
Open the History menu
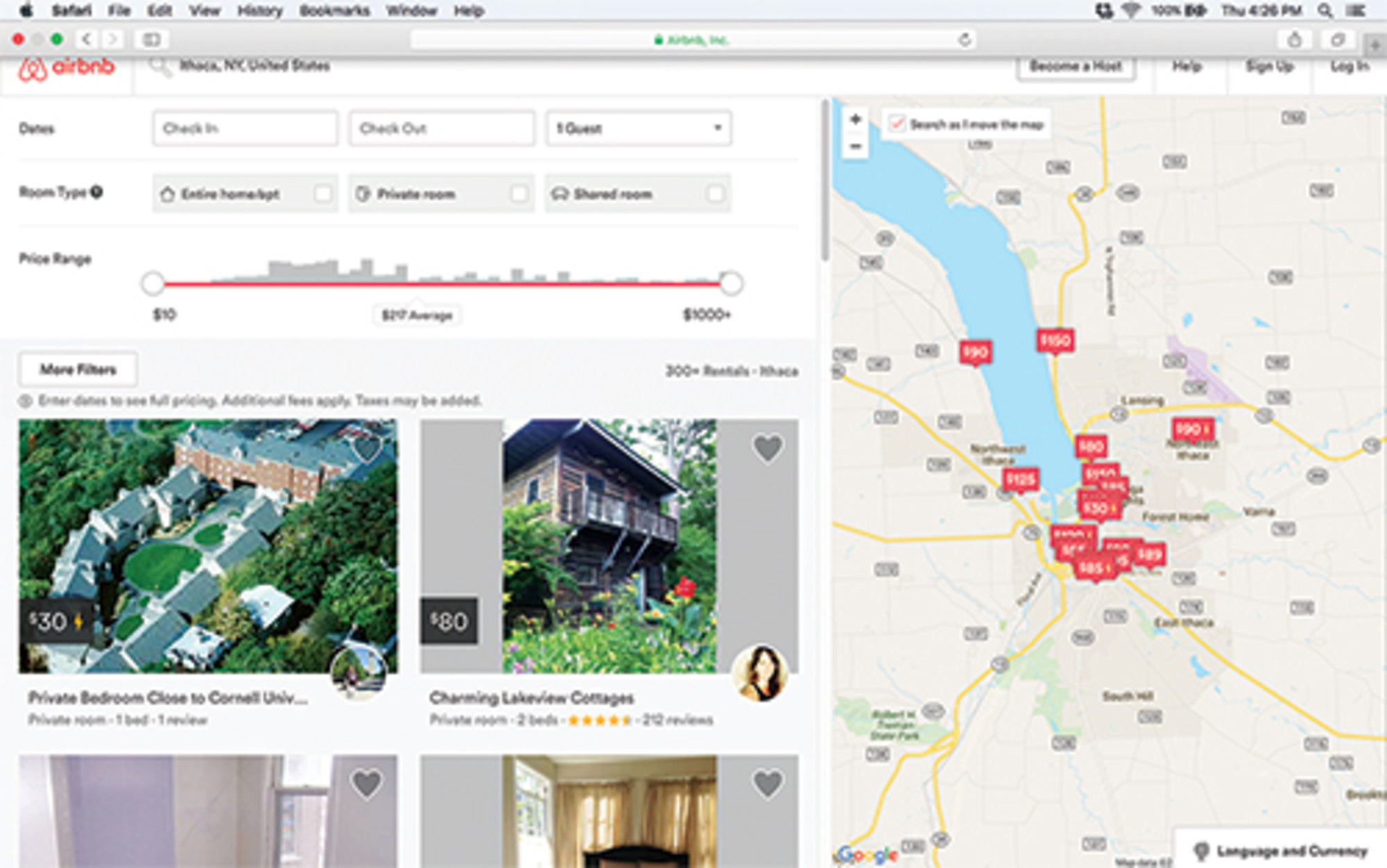pyautogui.click(x=259, y=10)
